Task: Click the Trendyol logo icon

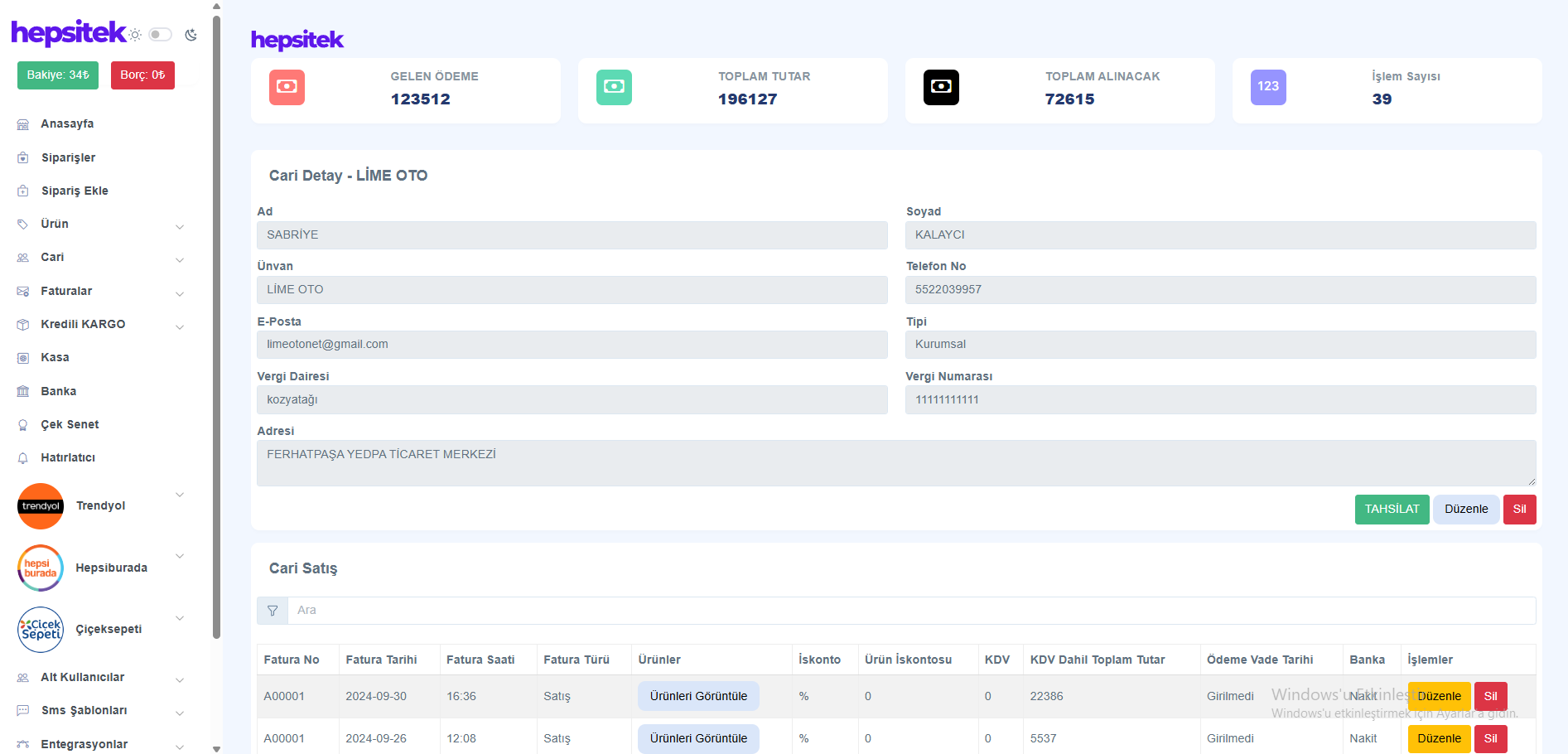Action: pos(41,506)
